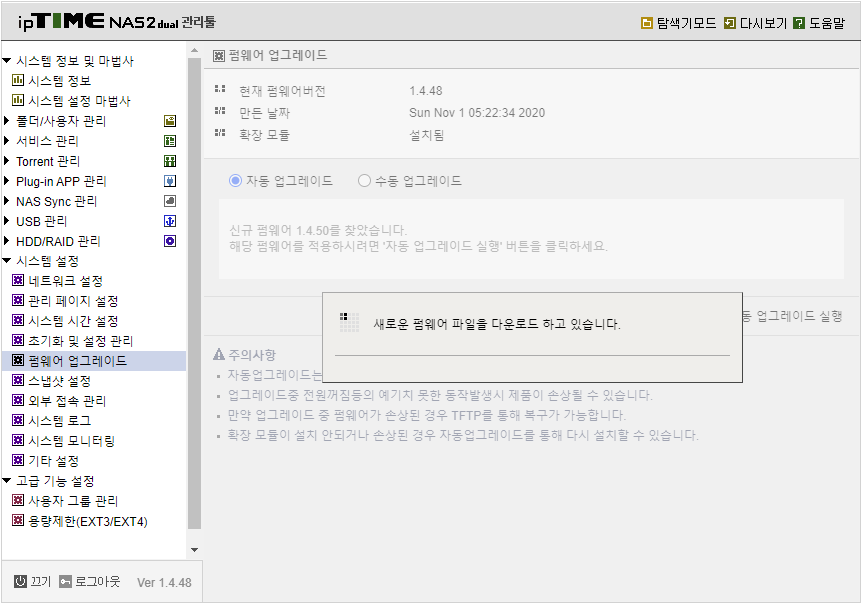Click the 다시보기 link
The image size is (863, 605).
click(763, 23)
